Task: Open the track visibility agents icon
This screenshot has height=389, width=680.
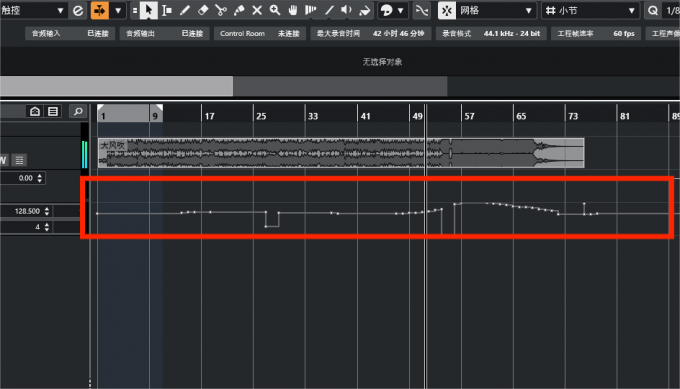Action: [x=35, y=111]
